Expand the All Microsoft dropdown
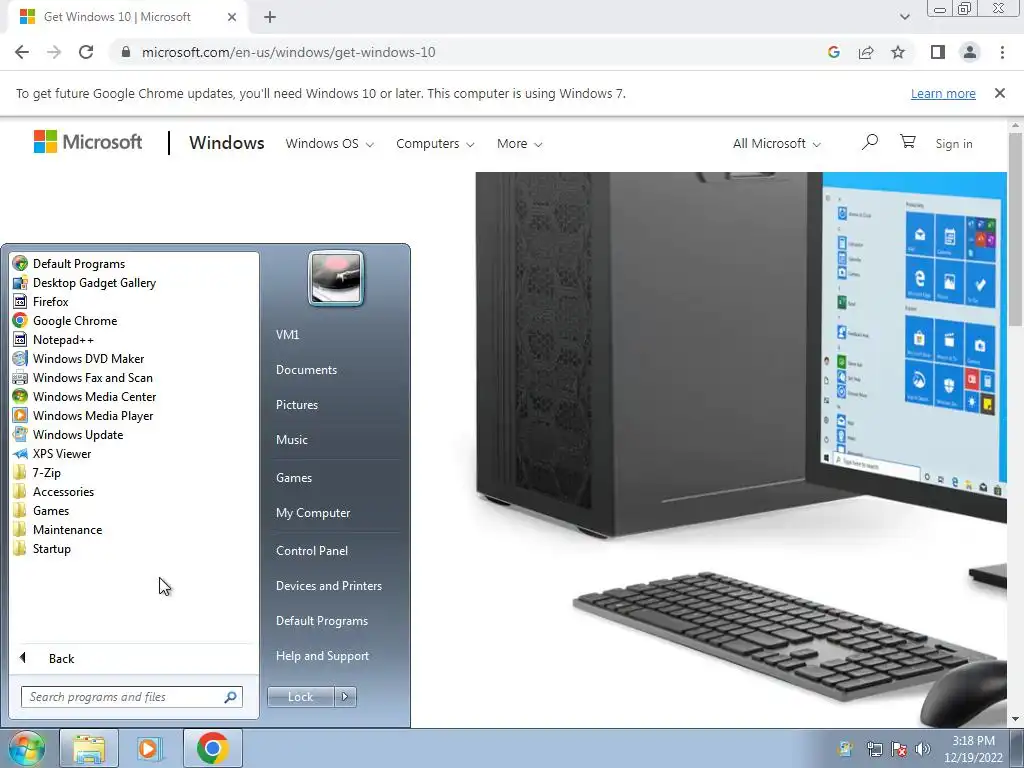1024x768 pixels. click(776, 144)
